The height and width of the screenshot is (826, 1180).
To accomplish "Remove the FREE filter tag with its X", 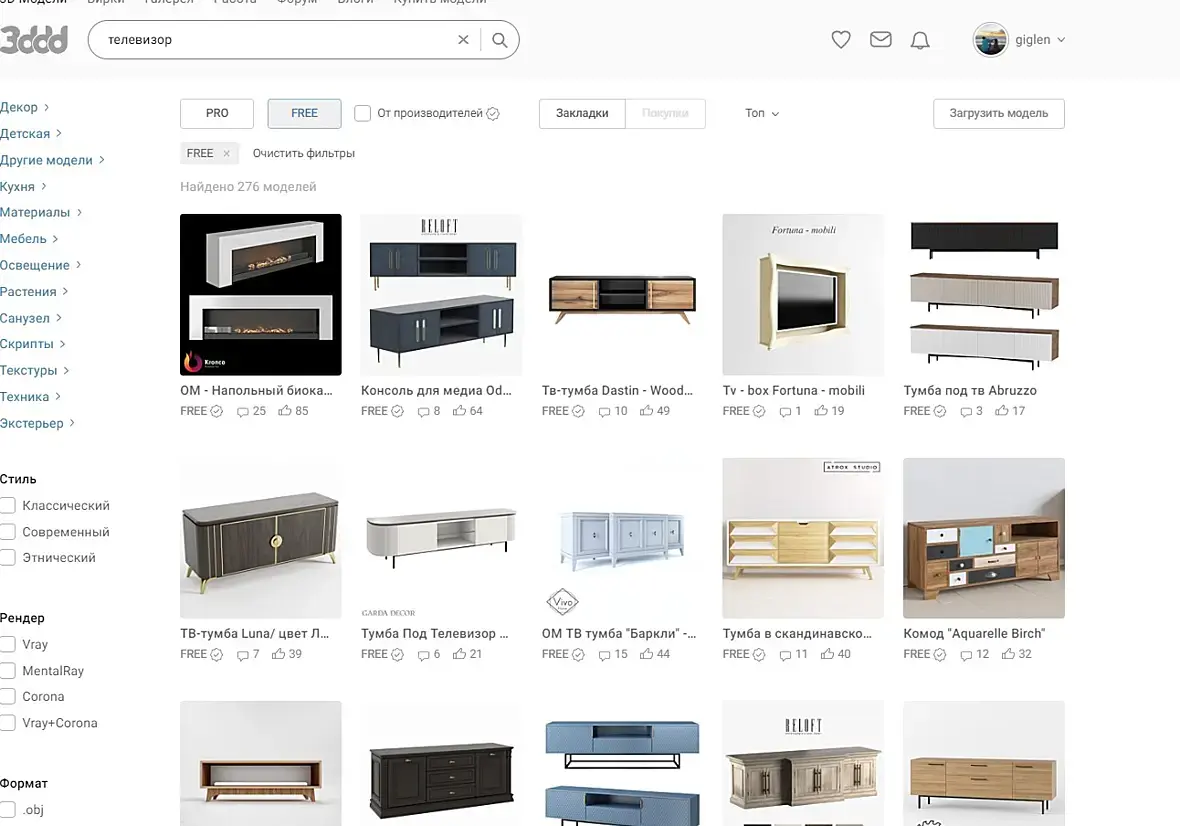I will pyautogui.click(x=227, y=153).
